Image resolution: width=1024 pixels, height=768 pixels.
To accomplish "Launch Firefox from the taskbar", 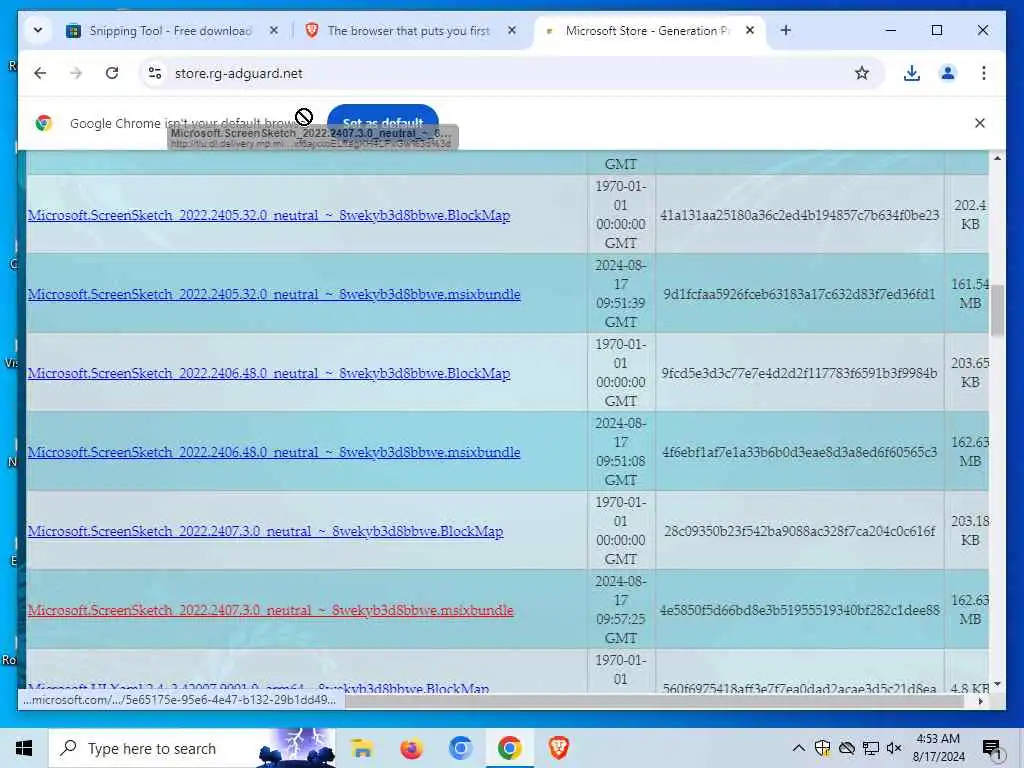I will click(x=411, y=748).
